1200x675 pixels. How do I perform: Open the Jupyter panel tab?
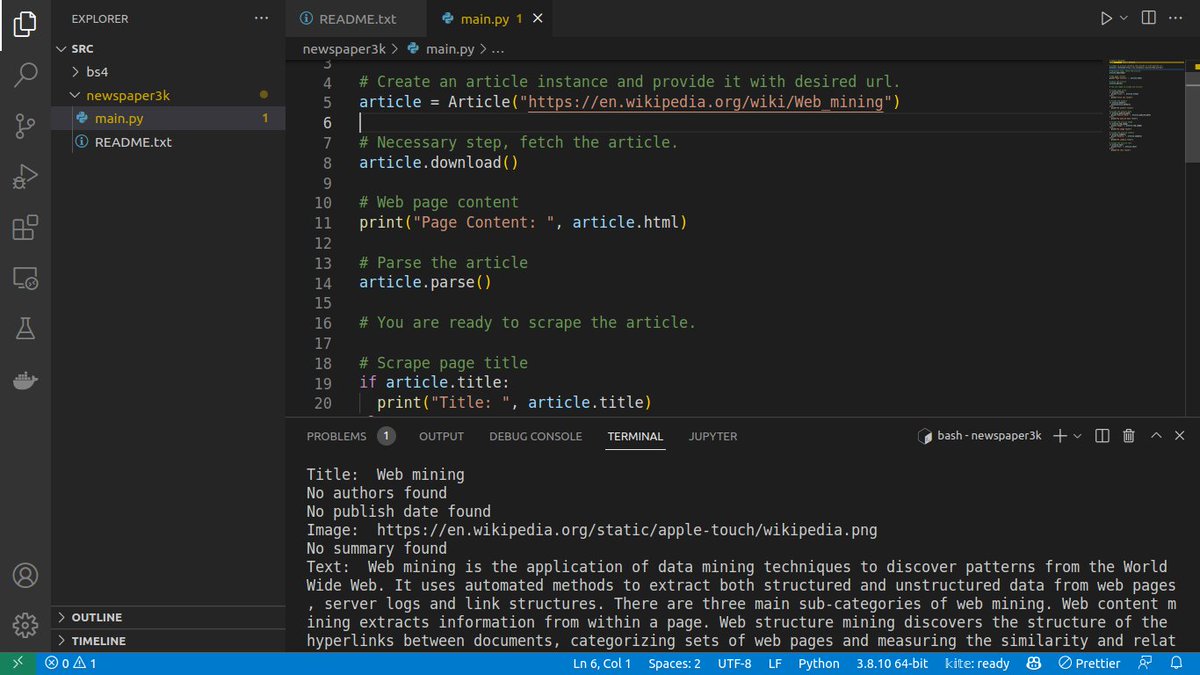(x=713, y=436)
